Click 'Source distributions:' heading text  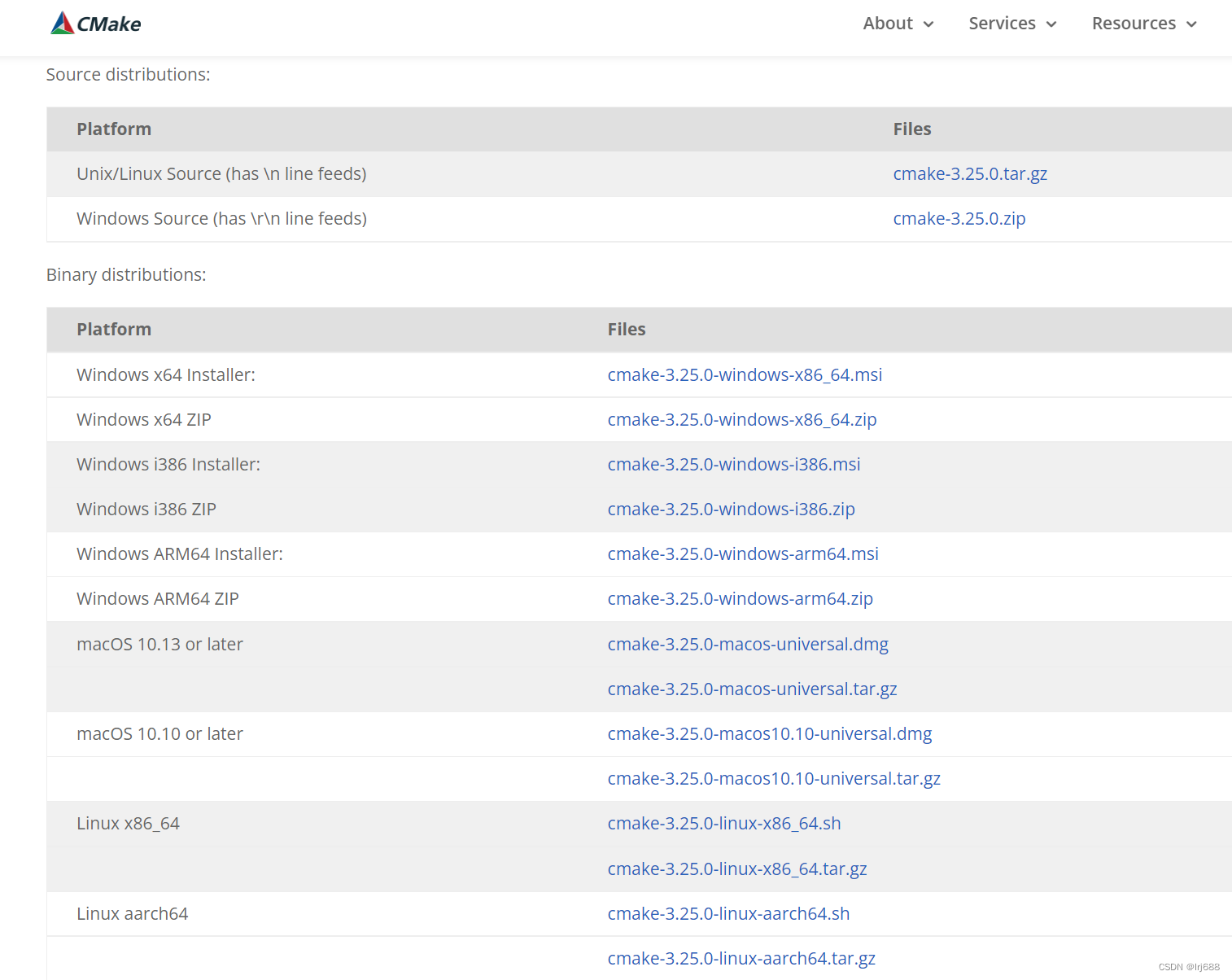coord(128,74)
